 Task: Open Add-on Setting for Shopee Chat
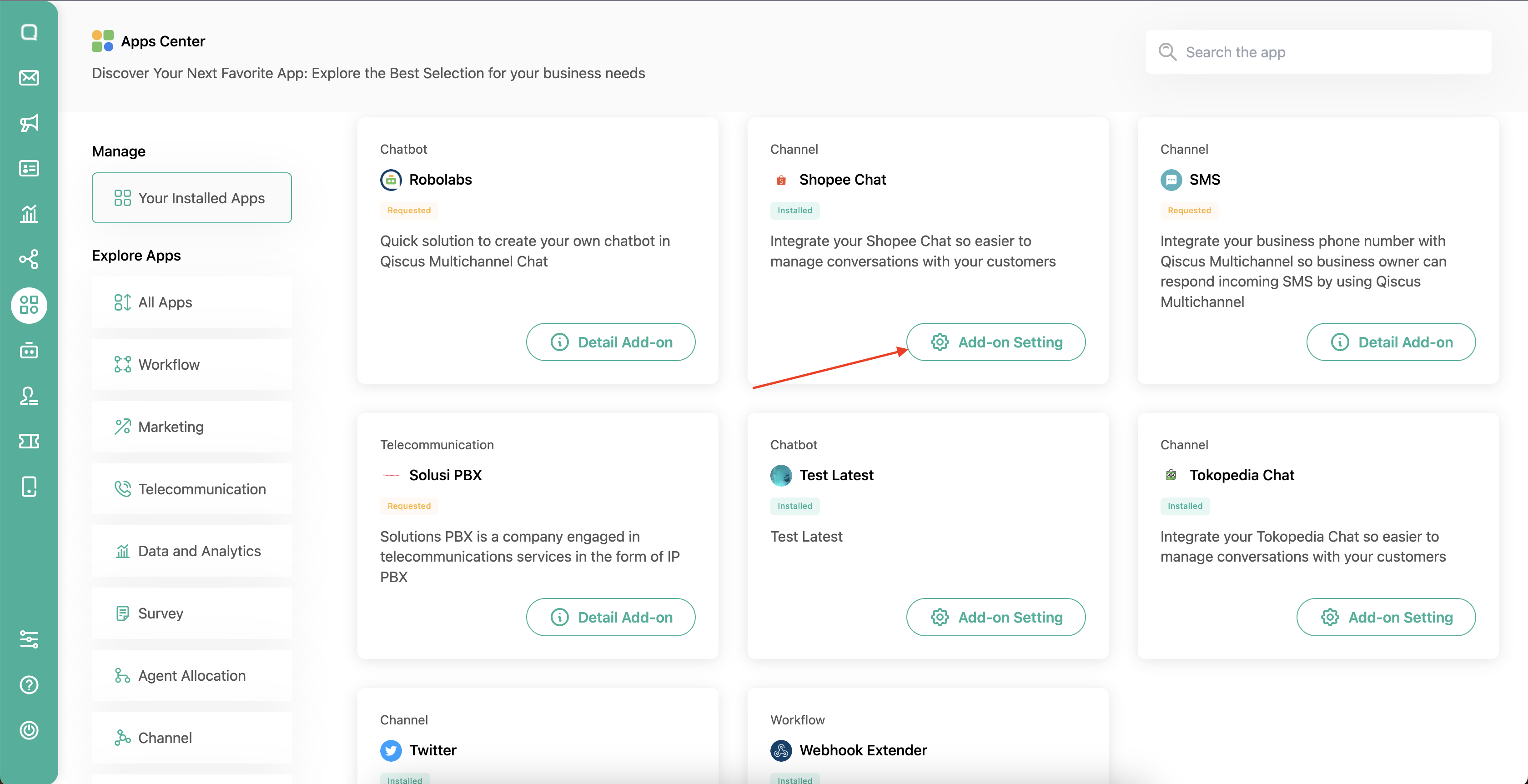[996, 342]
